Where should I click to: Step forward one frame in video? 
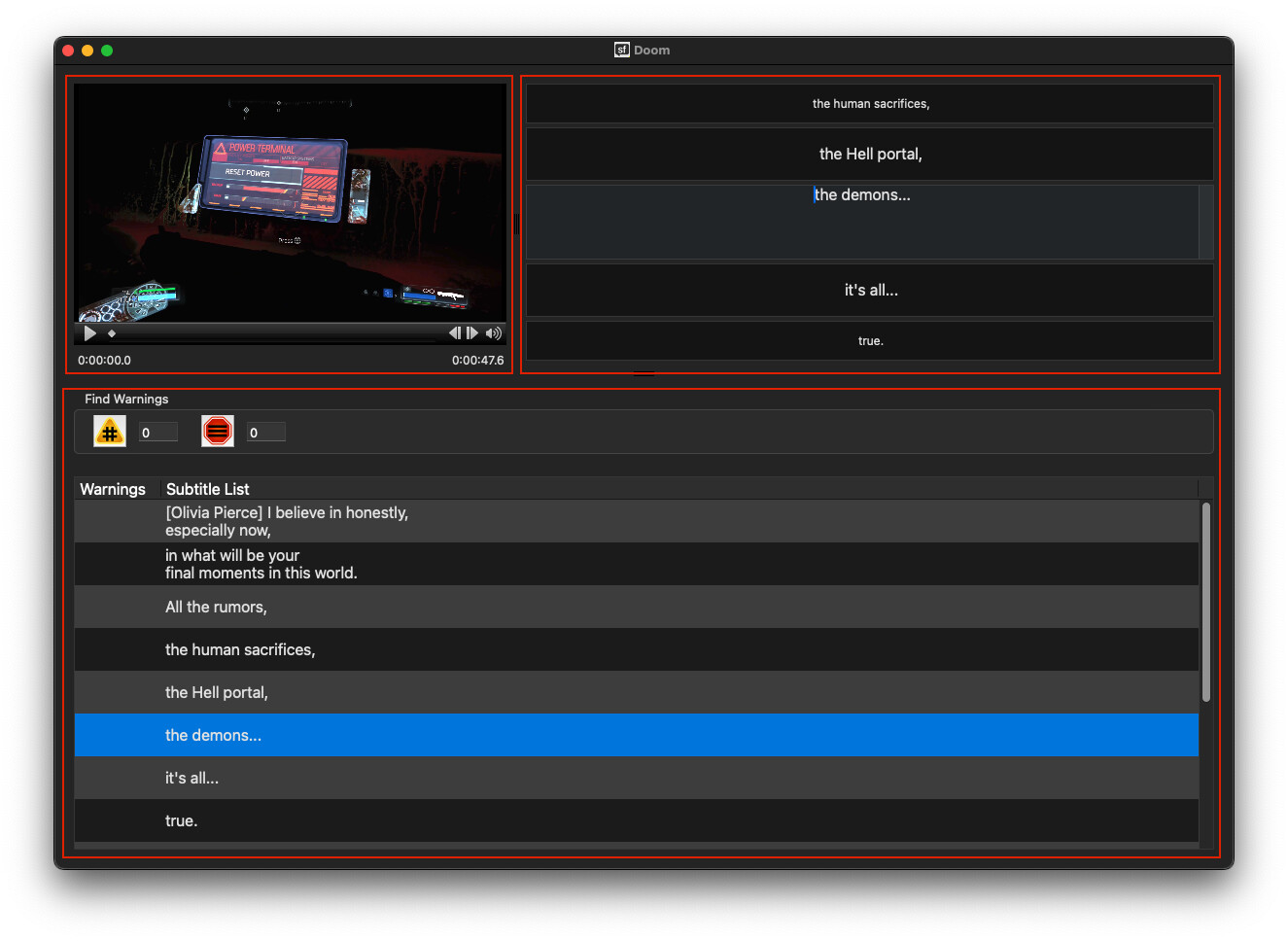(472, 333)
